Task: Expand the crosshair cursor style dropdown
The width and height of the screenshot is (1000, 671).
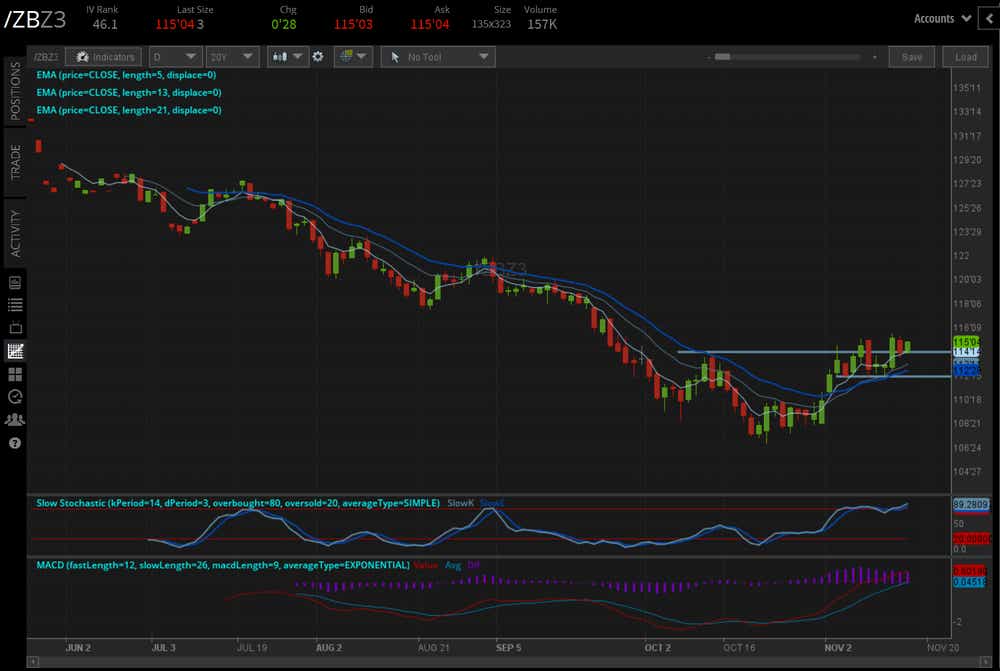Action: coord(353,57)
